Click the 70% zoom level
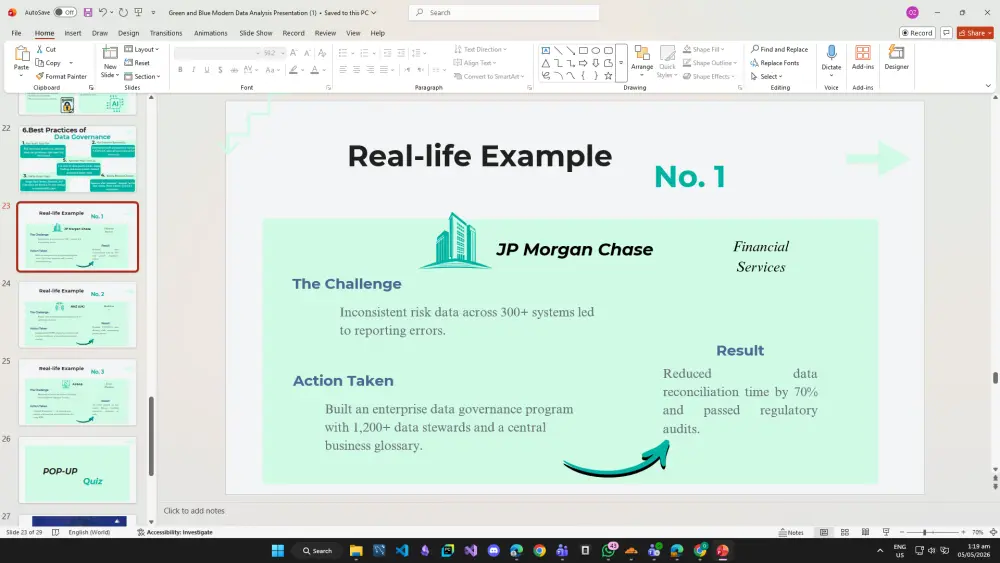 pos(977,532)
